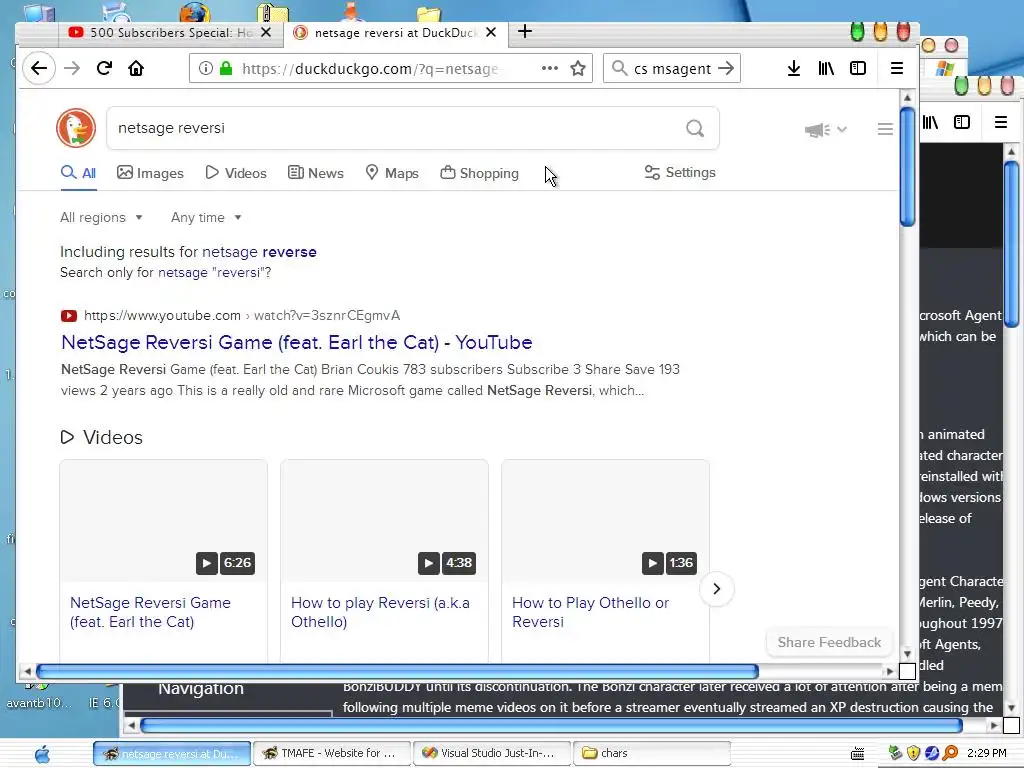Screen dimensions: 1024x768
Task: Toggle the sidebar icon in front window
Action: click(857, 69)
